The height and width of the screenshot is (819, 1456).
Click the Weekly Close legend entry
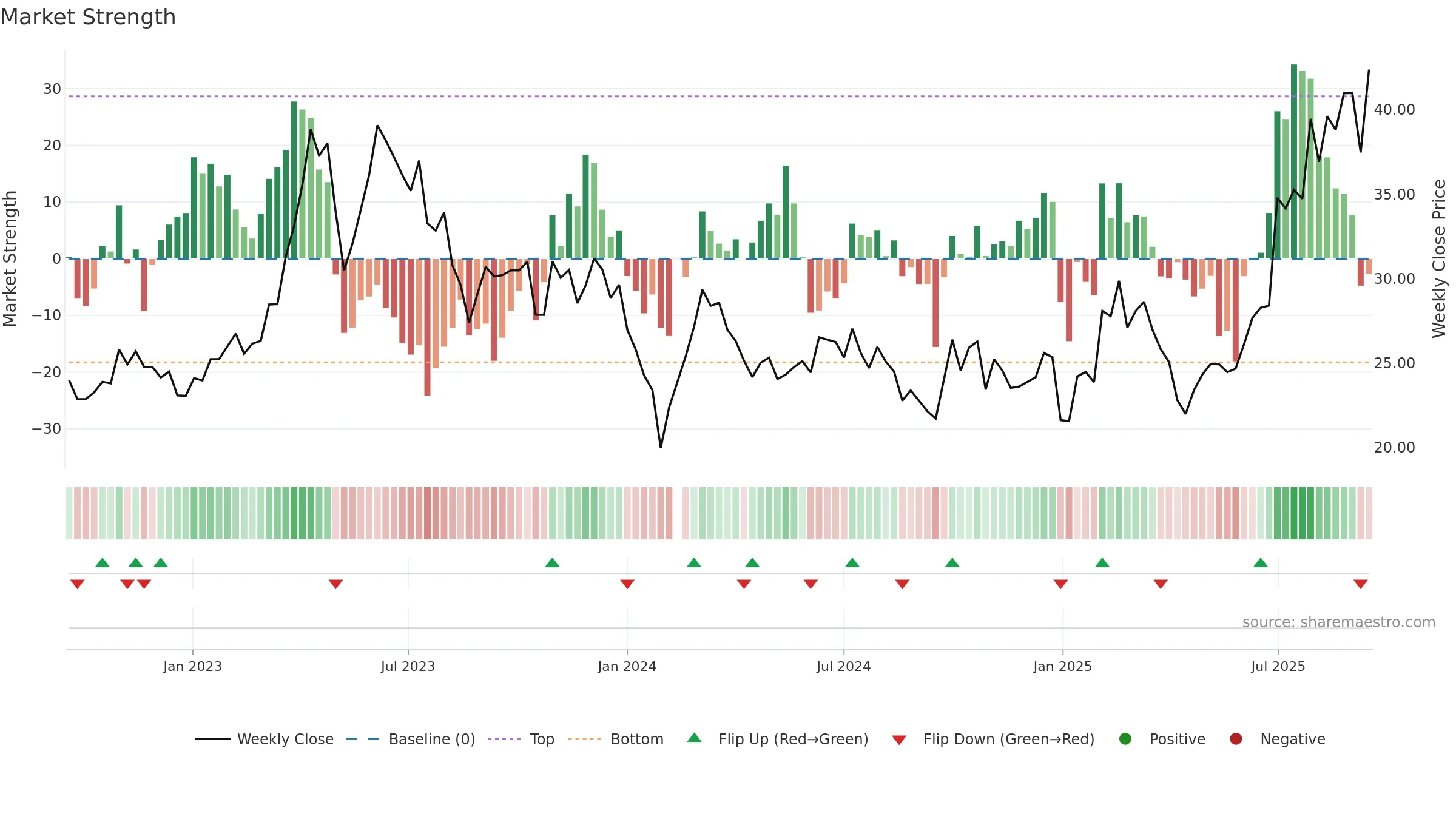265,739
